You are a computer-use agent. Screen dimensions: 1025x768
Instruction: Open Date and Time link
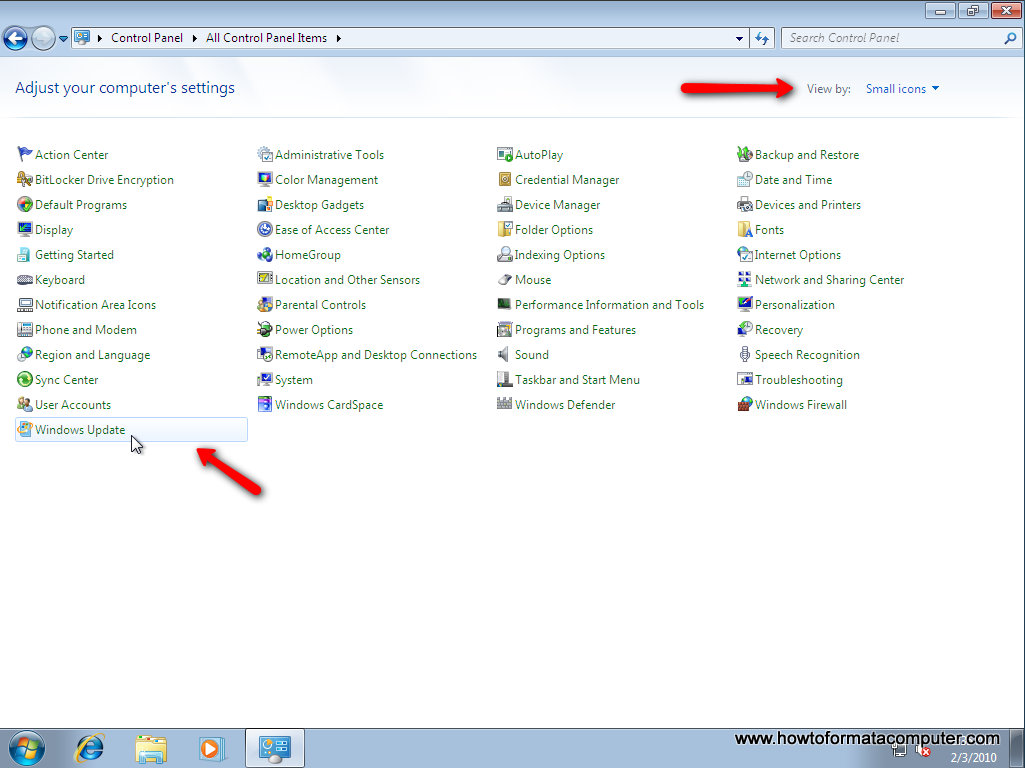tap(794, 179)
